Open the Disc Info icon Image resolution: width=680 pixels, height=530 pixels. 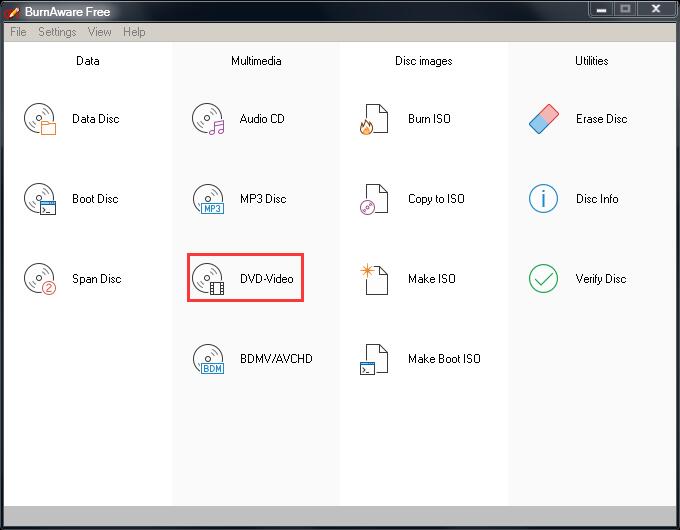click(x=543, y=199)
